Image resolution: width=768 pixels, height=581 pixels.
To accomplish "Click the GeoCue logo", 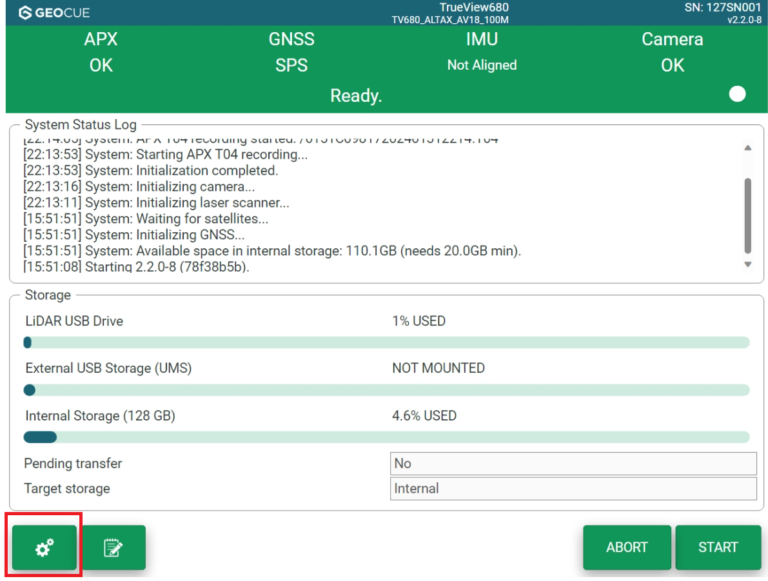I will [x=54, y=13].
